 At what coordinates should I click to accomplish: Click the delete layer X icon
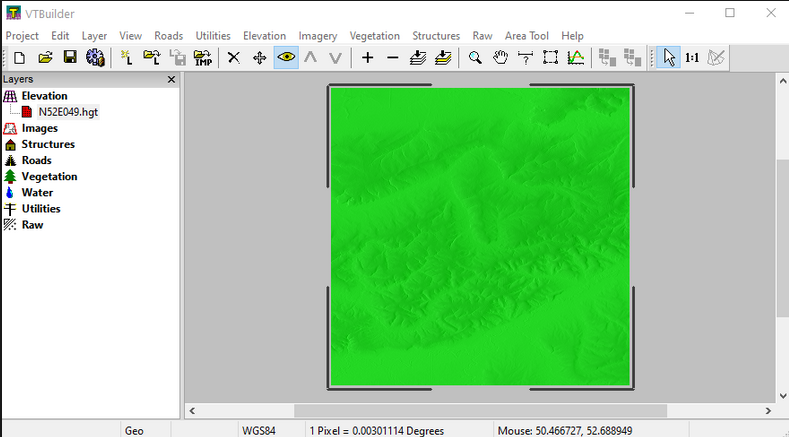234,58
